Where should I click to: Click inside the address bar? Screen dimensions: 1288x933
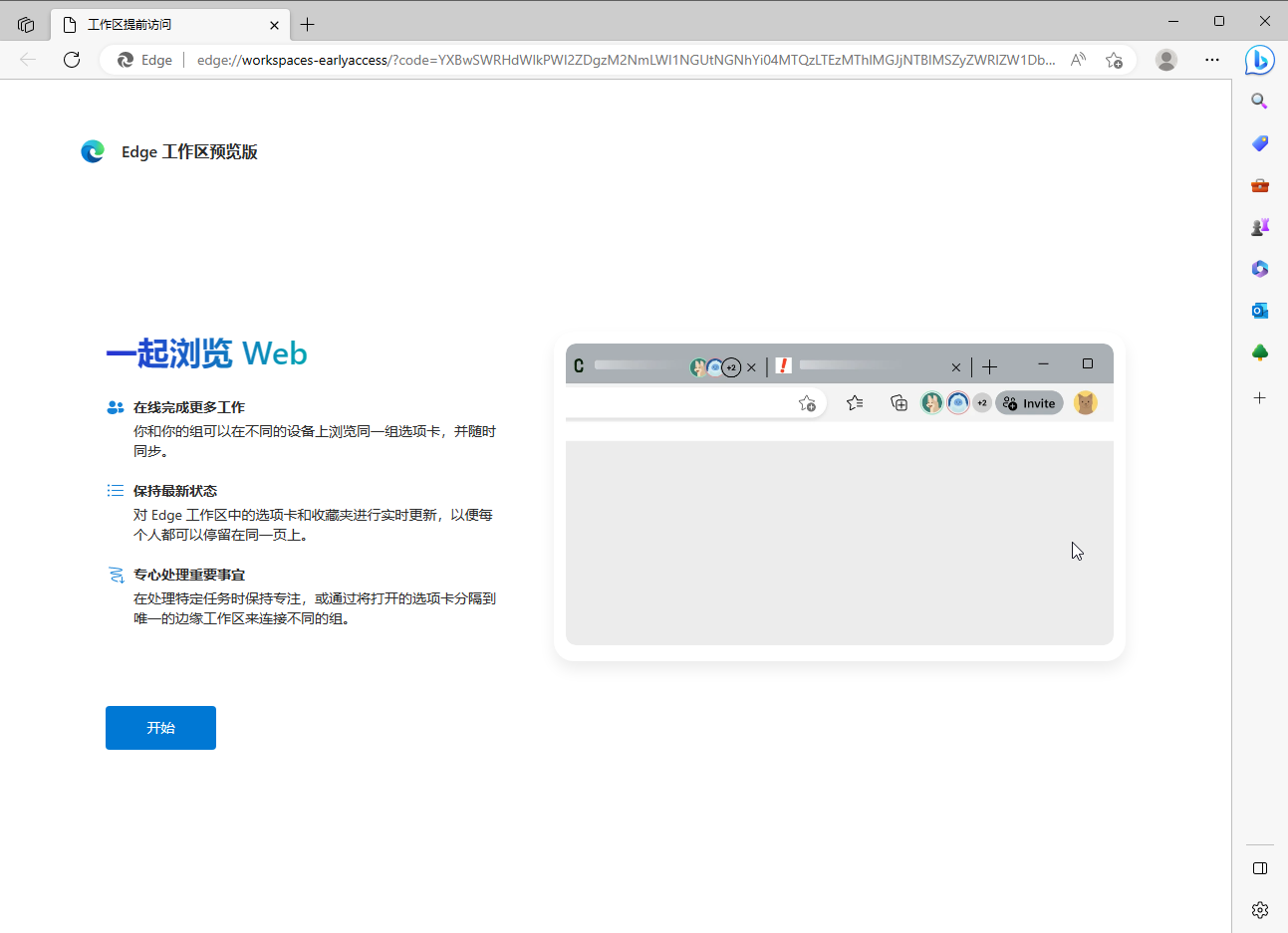pyautogui.click(x=598, y=60)
